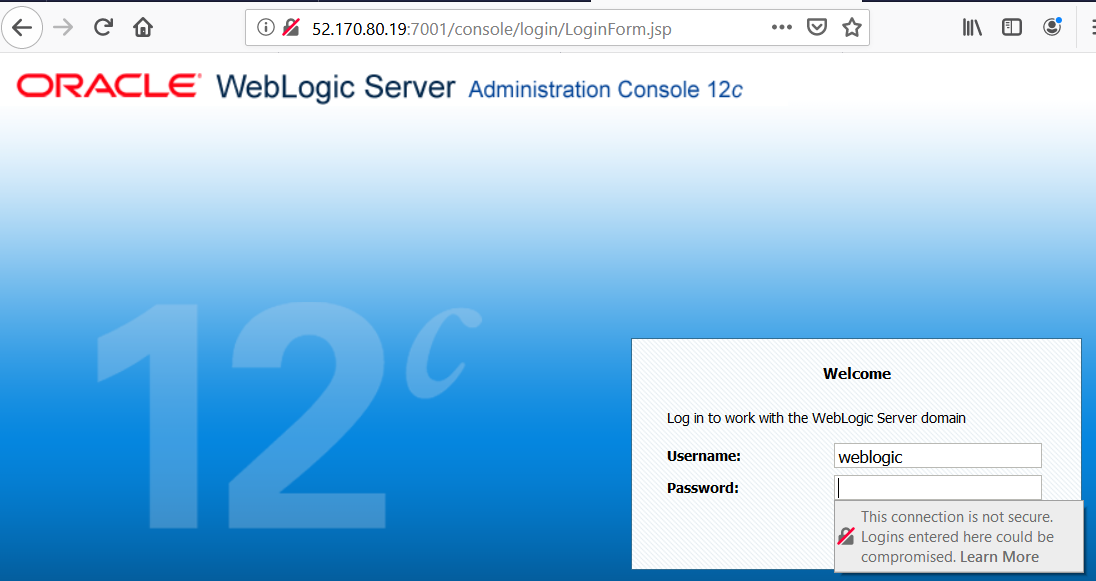Image resolution: width=1096 pixels, height=581 pixels.
Task: Click the Password label
Action: [x=702, y=488]
